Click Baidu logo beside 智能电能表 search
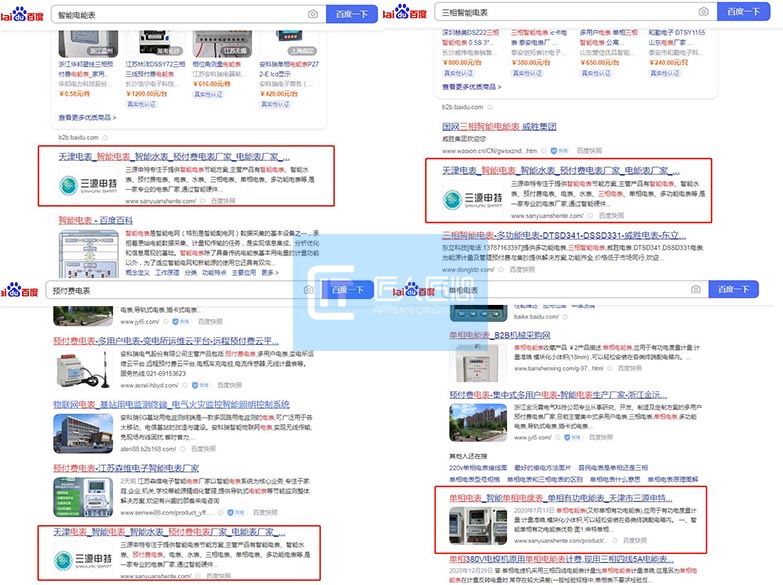 (22, 14)
